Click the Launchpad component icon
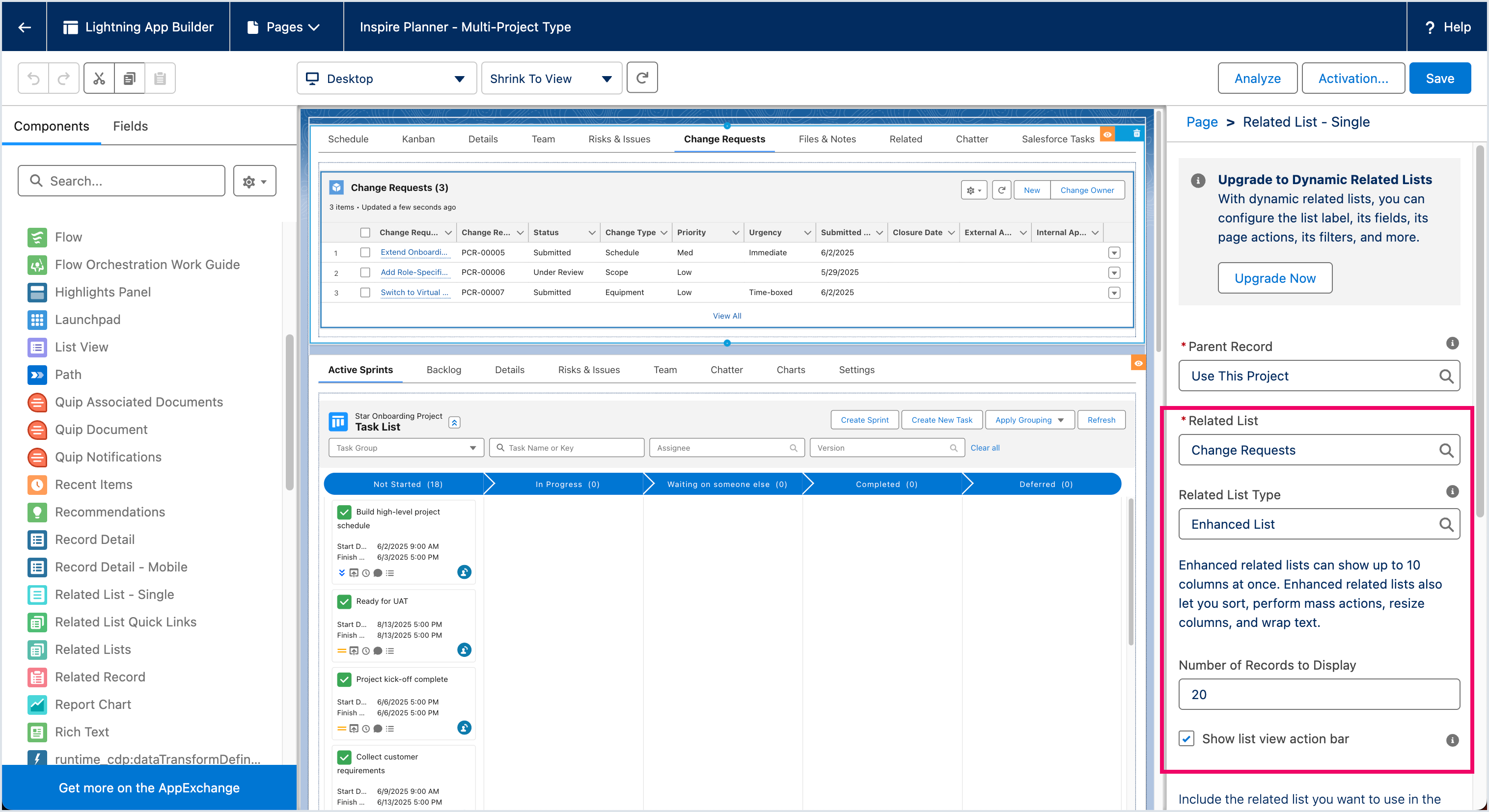Viewport: 1489px width, 812px height. (x=37, y=320)
